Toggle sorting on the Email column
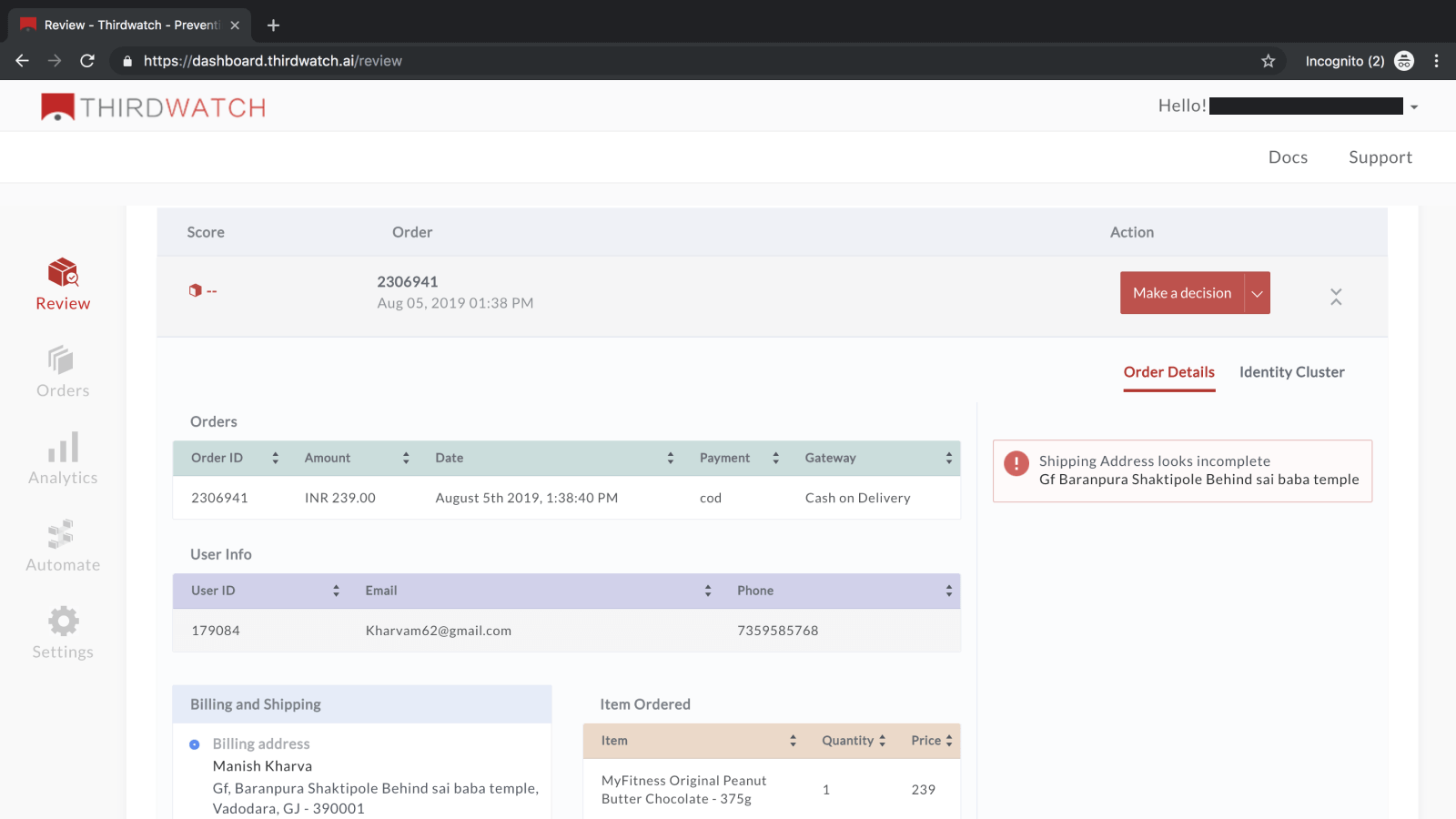Image resolution: width=1456 pixels, height=819 pixels. click(708, 591)
